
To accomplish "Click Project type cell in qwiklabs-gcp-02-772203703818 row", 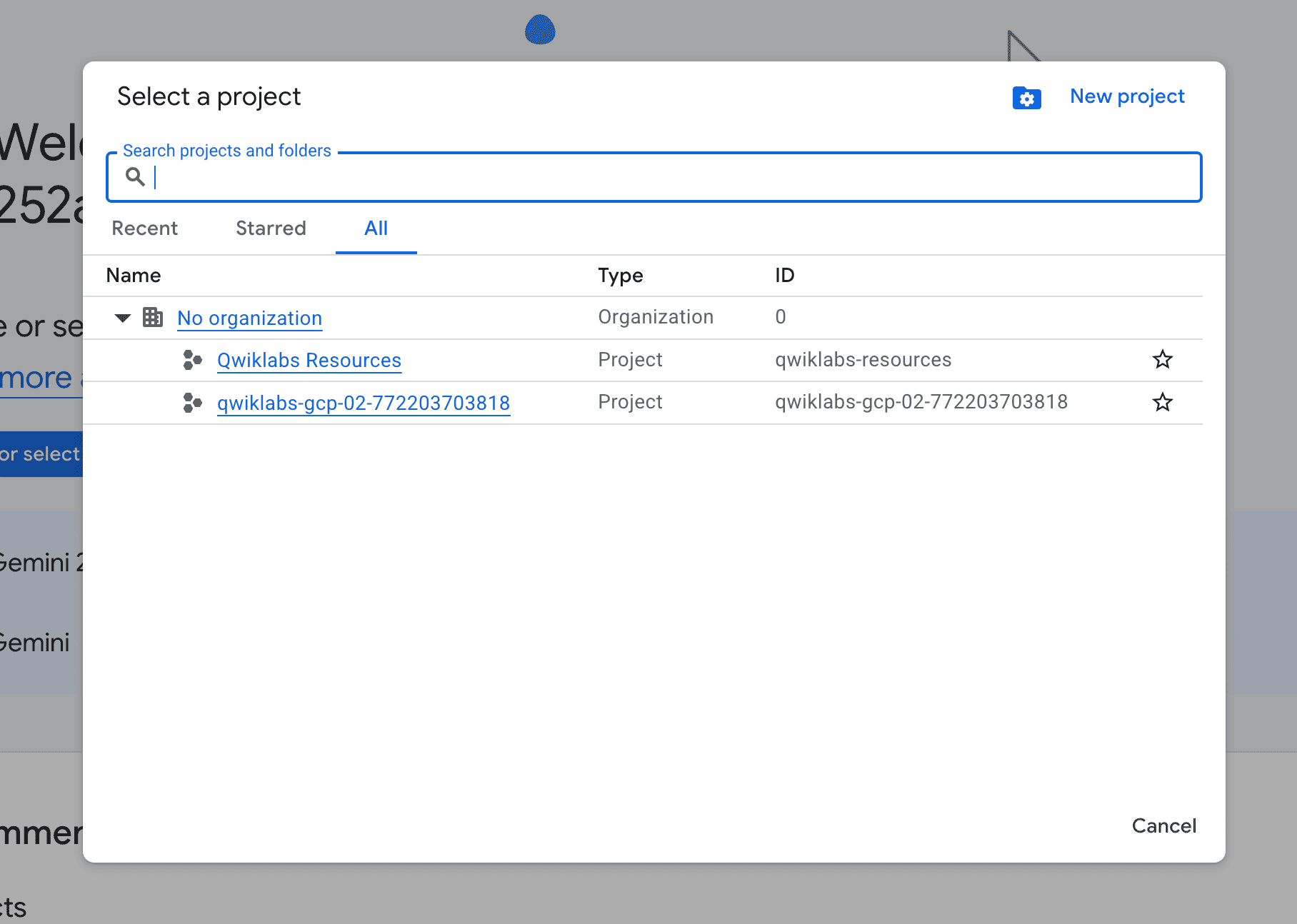I will click(x=630, y=402).
